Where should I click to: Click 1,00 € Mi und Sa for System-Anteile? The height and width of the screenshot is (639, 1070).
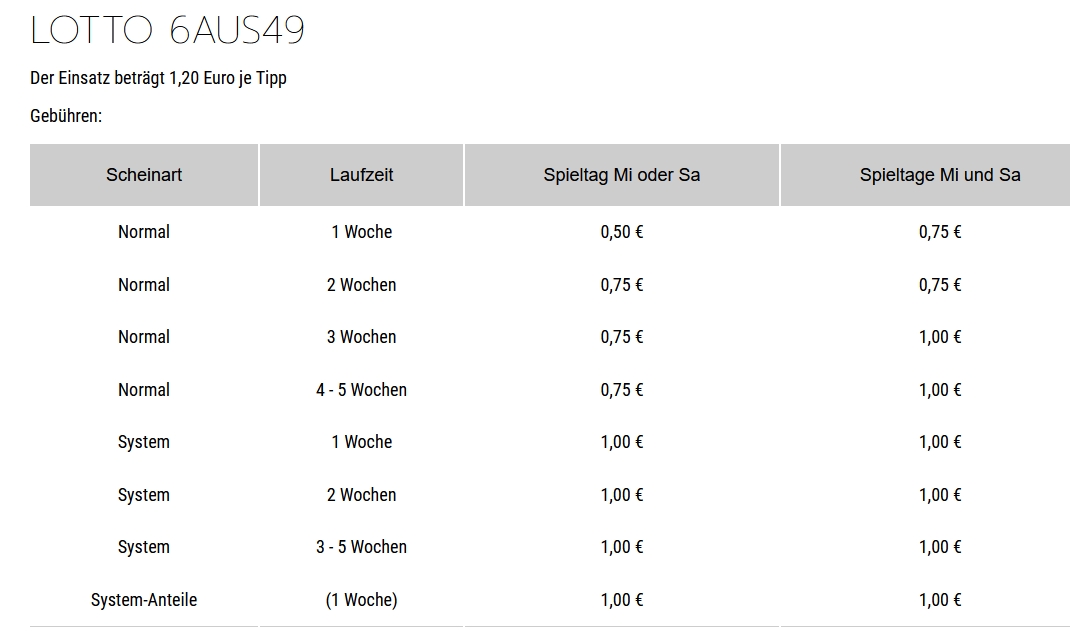(x=940, y=600)
